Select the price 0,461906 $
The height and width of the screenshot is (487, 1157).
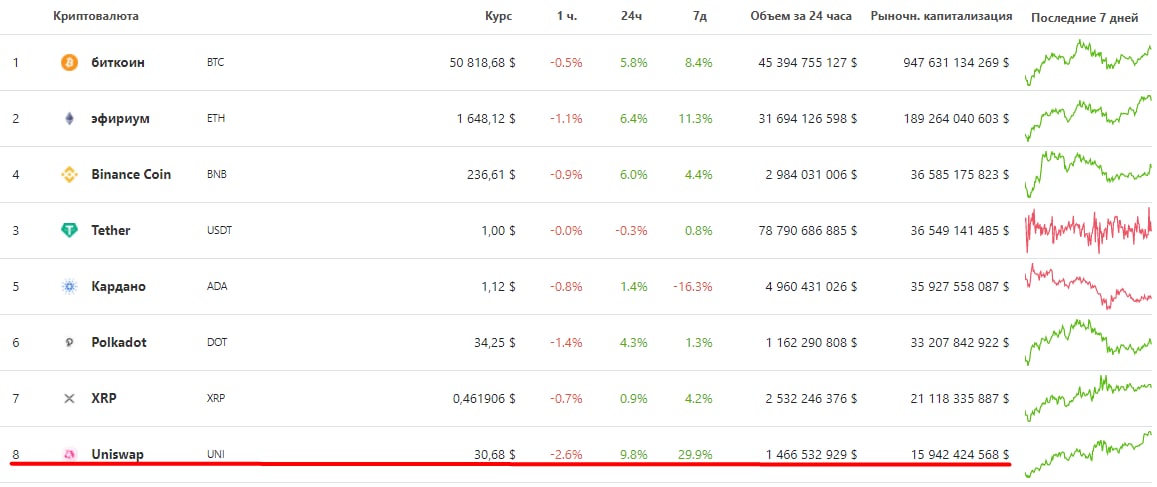(484, 398)
